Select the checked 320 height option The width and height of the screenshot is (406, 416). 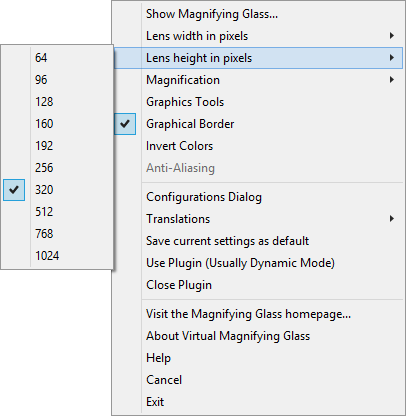click(x=57, y=190)
